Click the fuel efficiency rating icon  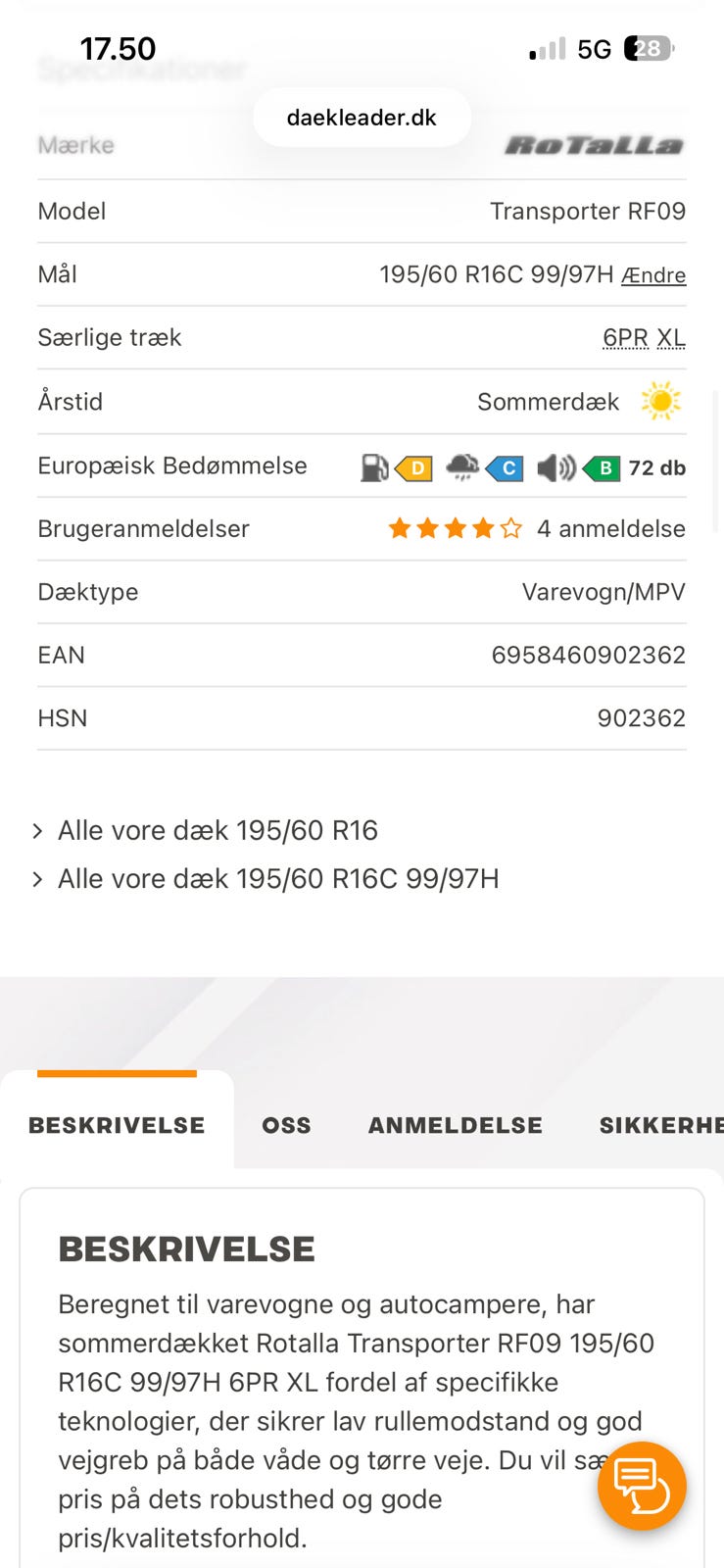[375, 467]
